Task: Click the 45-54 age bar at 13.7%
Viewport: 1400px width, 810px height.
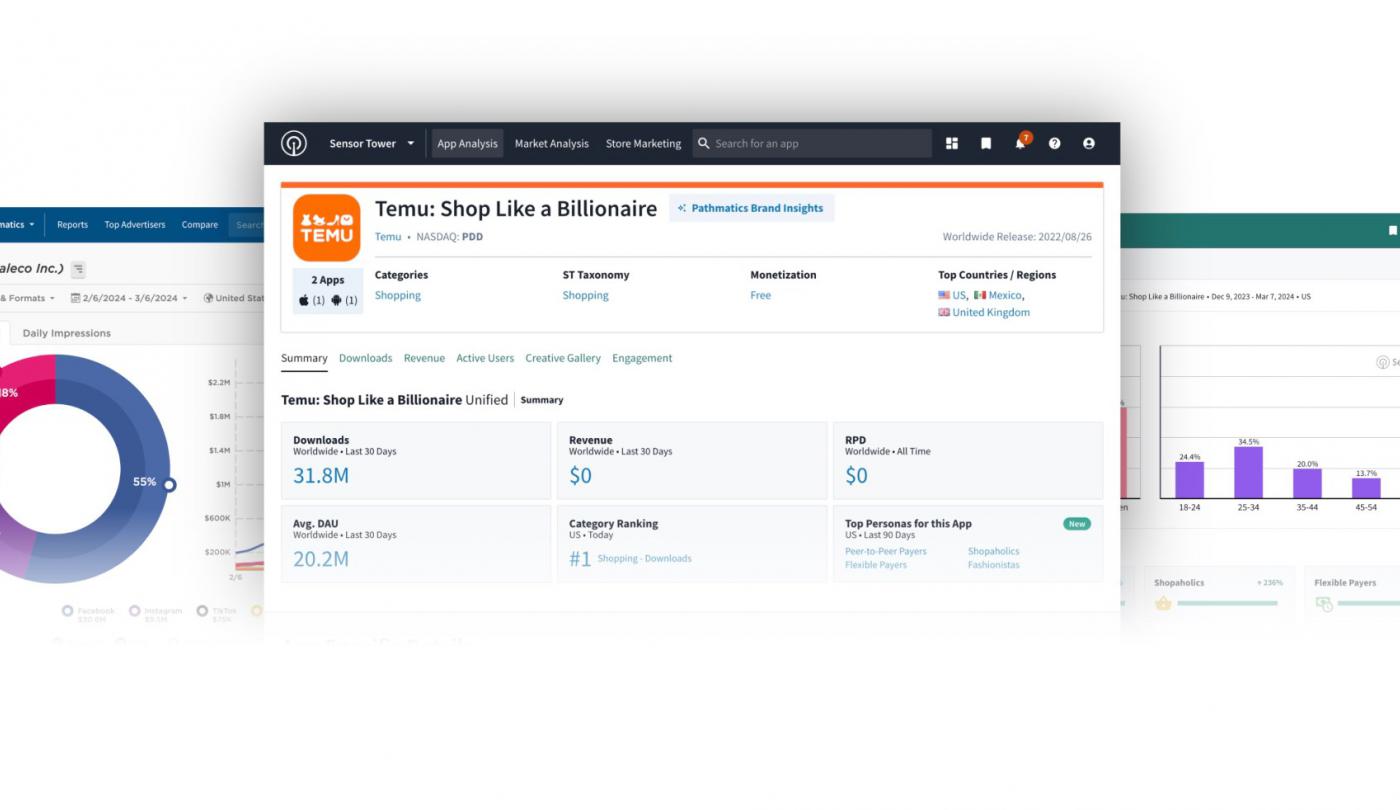Action: [x=1366, y=488]
